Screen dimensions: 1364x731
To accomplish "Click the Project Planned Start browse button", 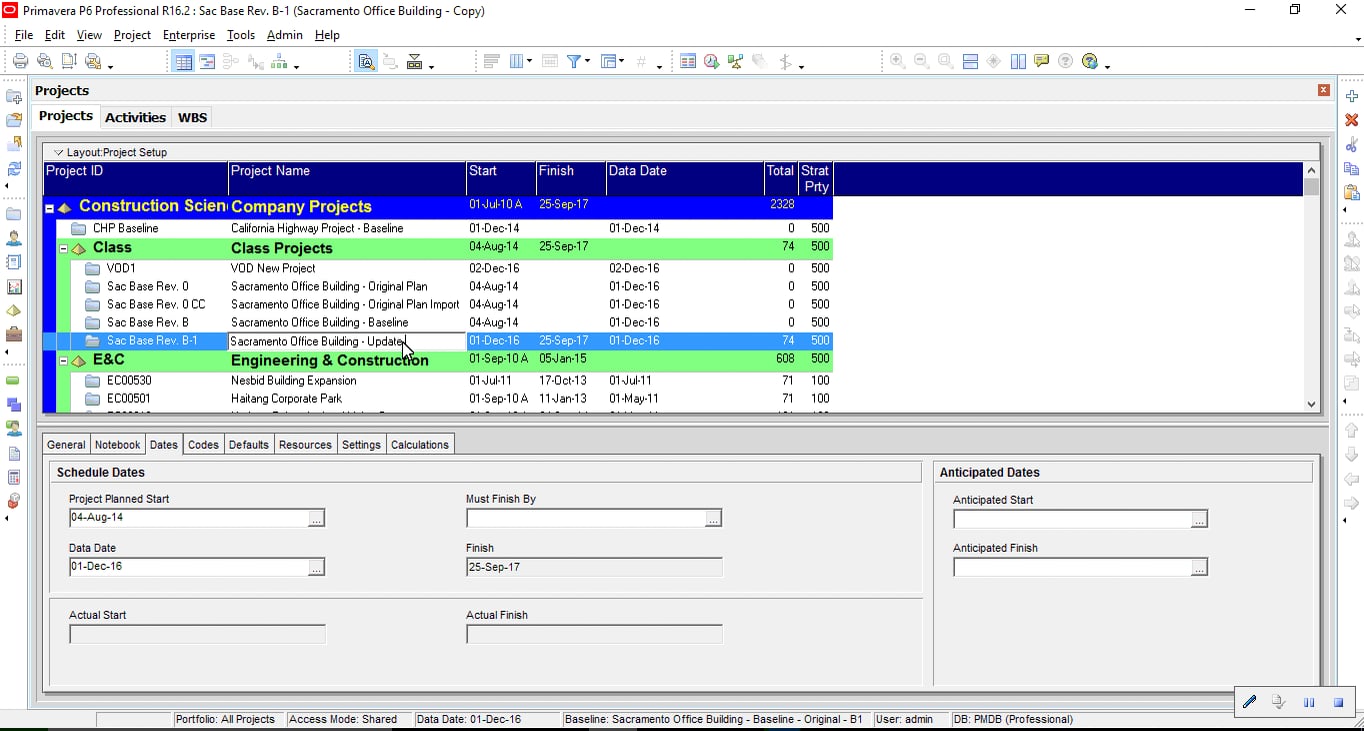I will (316, 518).
